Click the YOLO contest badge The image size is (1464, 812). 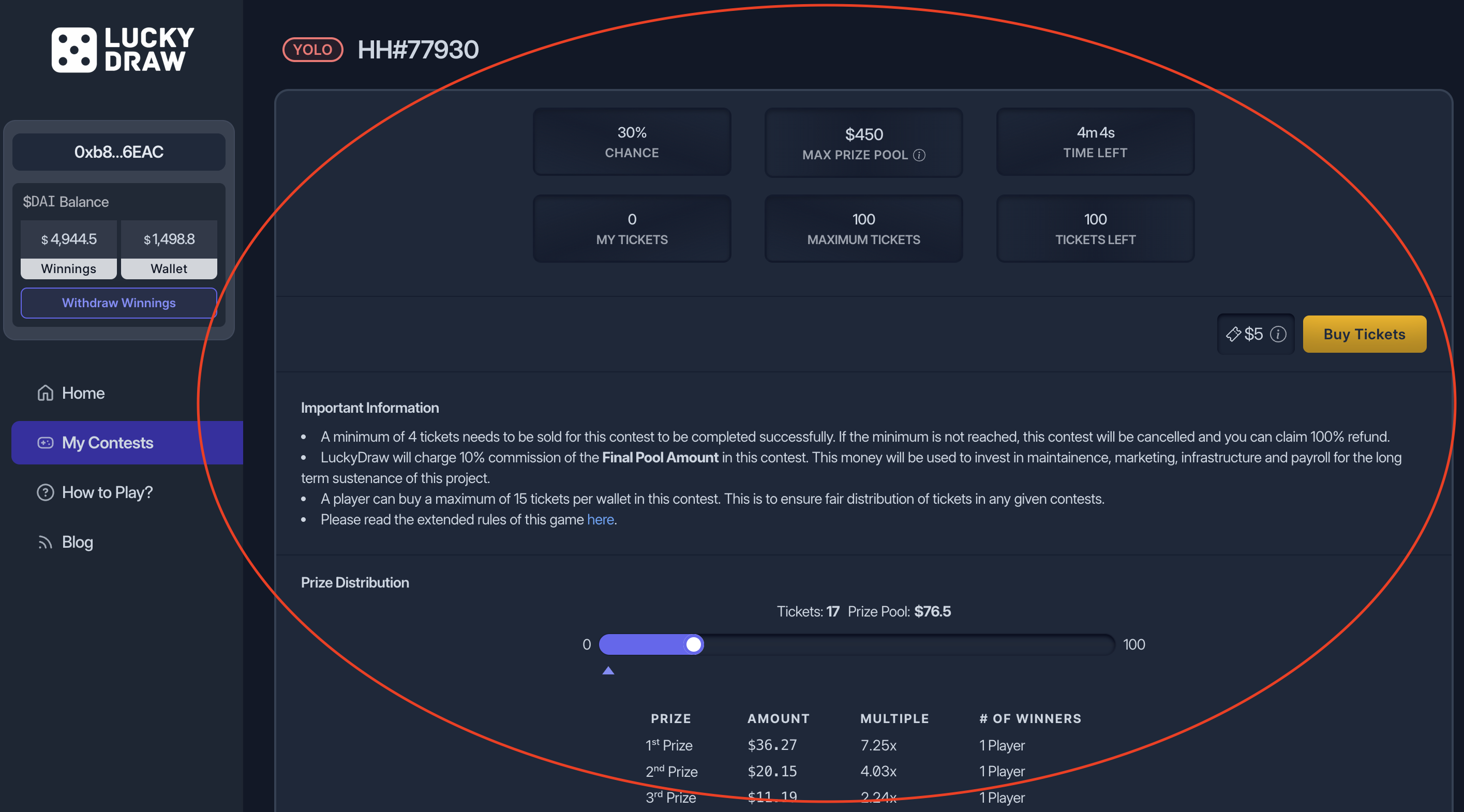(312, 50)
